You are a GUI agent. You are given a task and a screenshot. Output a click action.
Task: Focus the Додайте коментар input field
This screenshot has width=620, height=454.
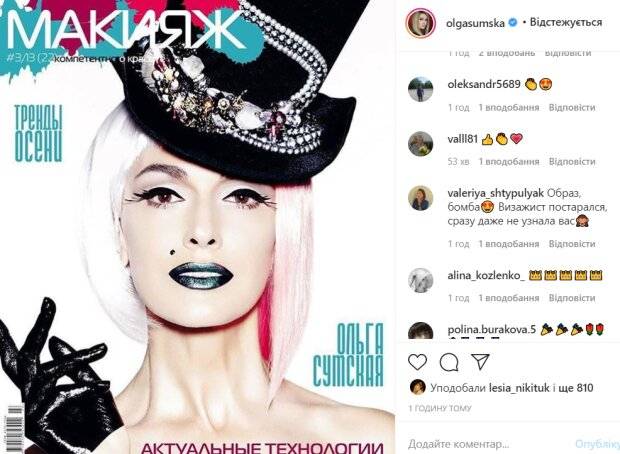tap(488, 444)
